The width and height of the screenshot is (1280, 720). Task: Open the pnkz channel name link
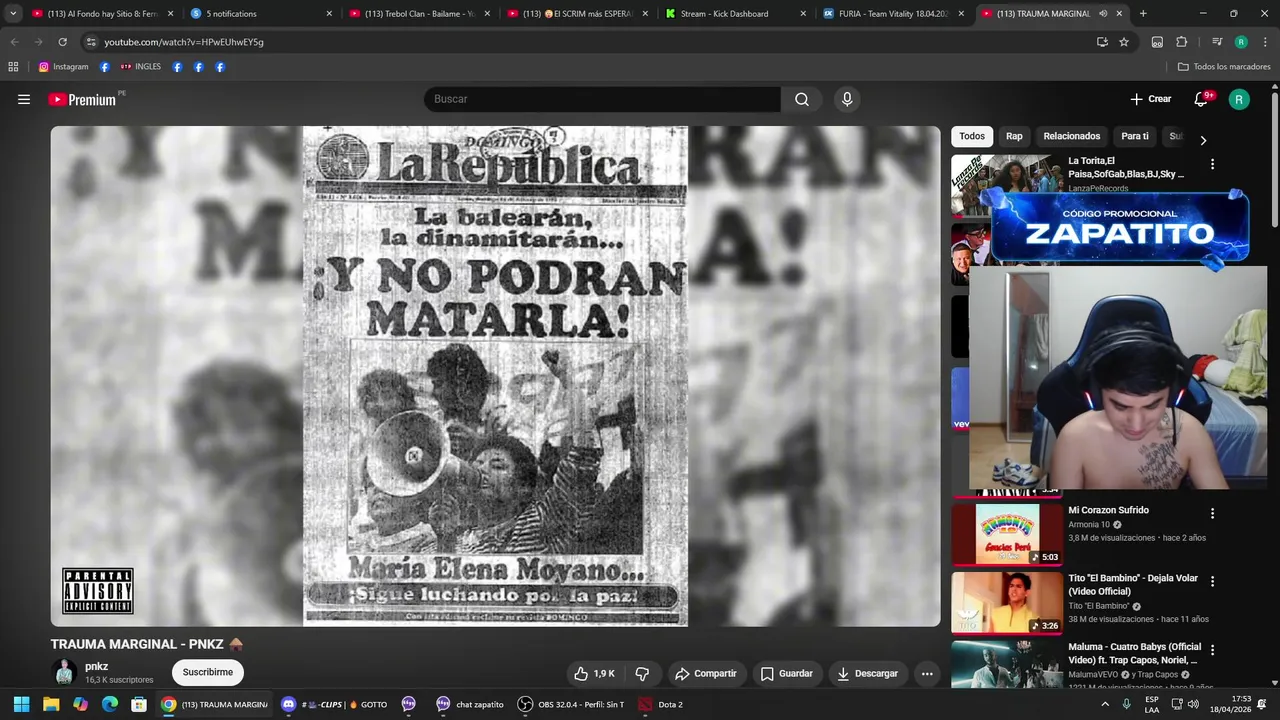97,667
